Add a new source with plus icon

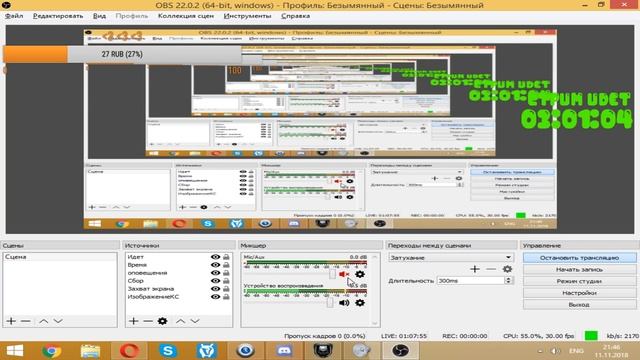[x=133, y=321]
